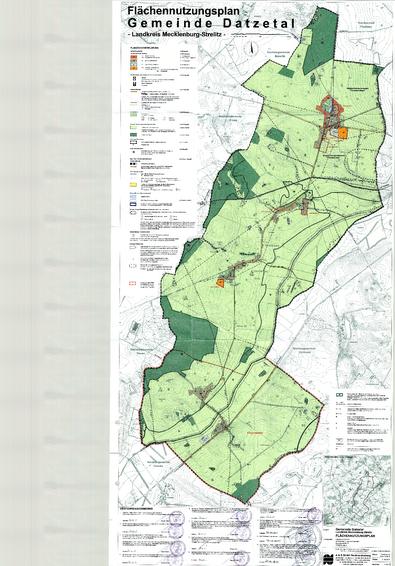395x566 pixels.
Task: Pick the dark green forest legend swatch
Action: pos(133,134)
